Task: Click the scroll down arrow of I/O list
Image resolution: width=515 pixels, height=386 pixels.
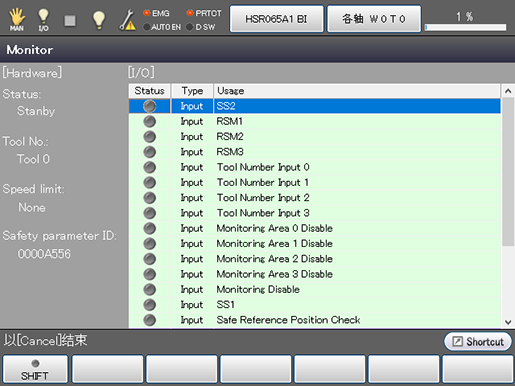Action: click(x=508, y=322)
